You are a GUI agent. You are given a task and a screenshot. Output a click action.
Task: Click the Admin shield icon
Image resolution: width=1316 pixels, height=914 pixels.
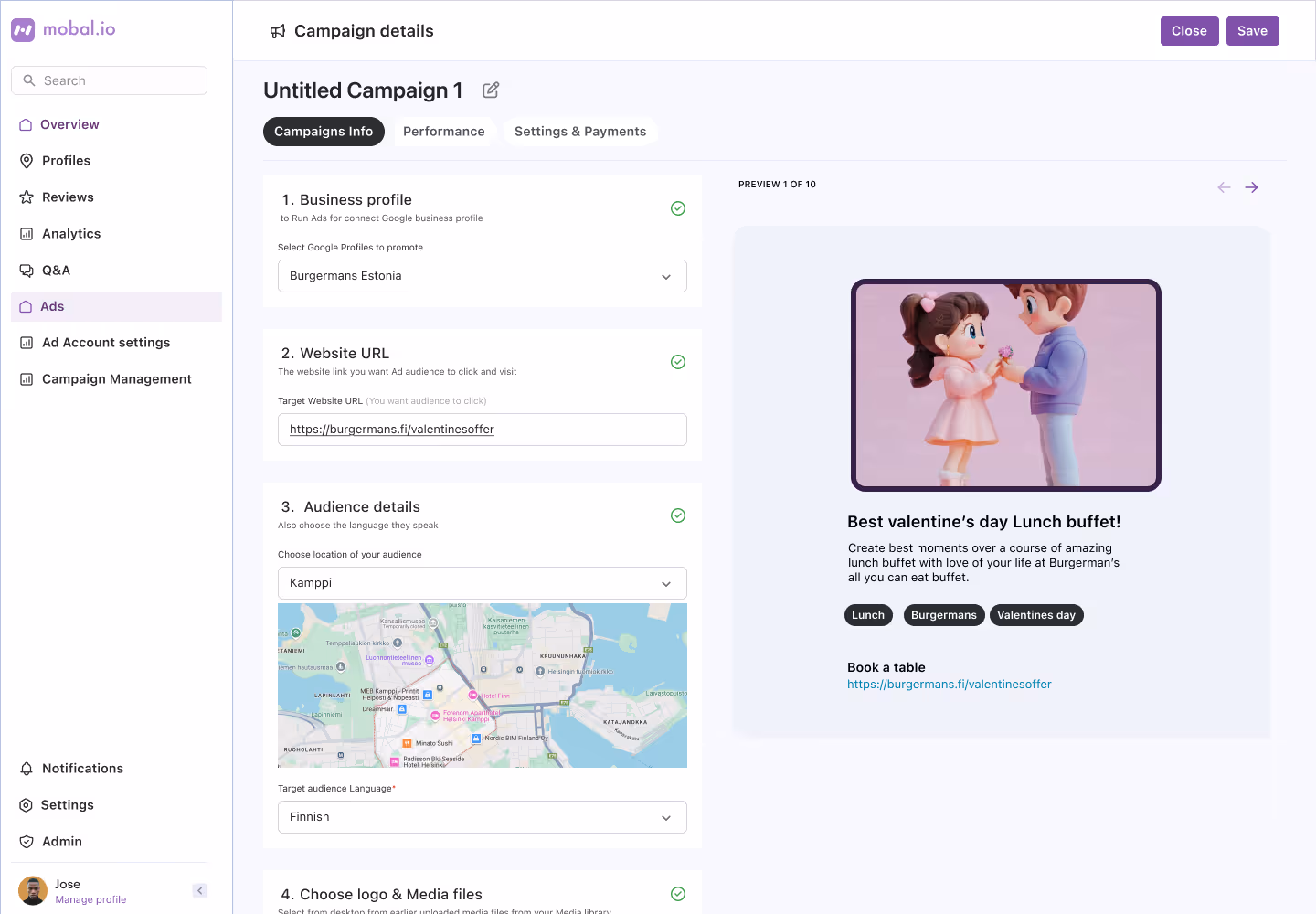(x=27, y=842)
